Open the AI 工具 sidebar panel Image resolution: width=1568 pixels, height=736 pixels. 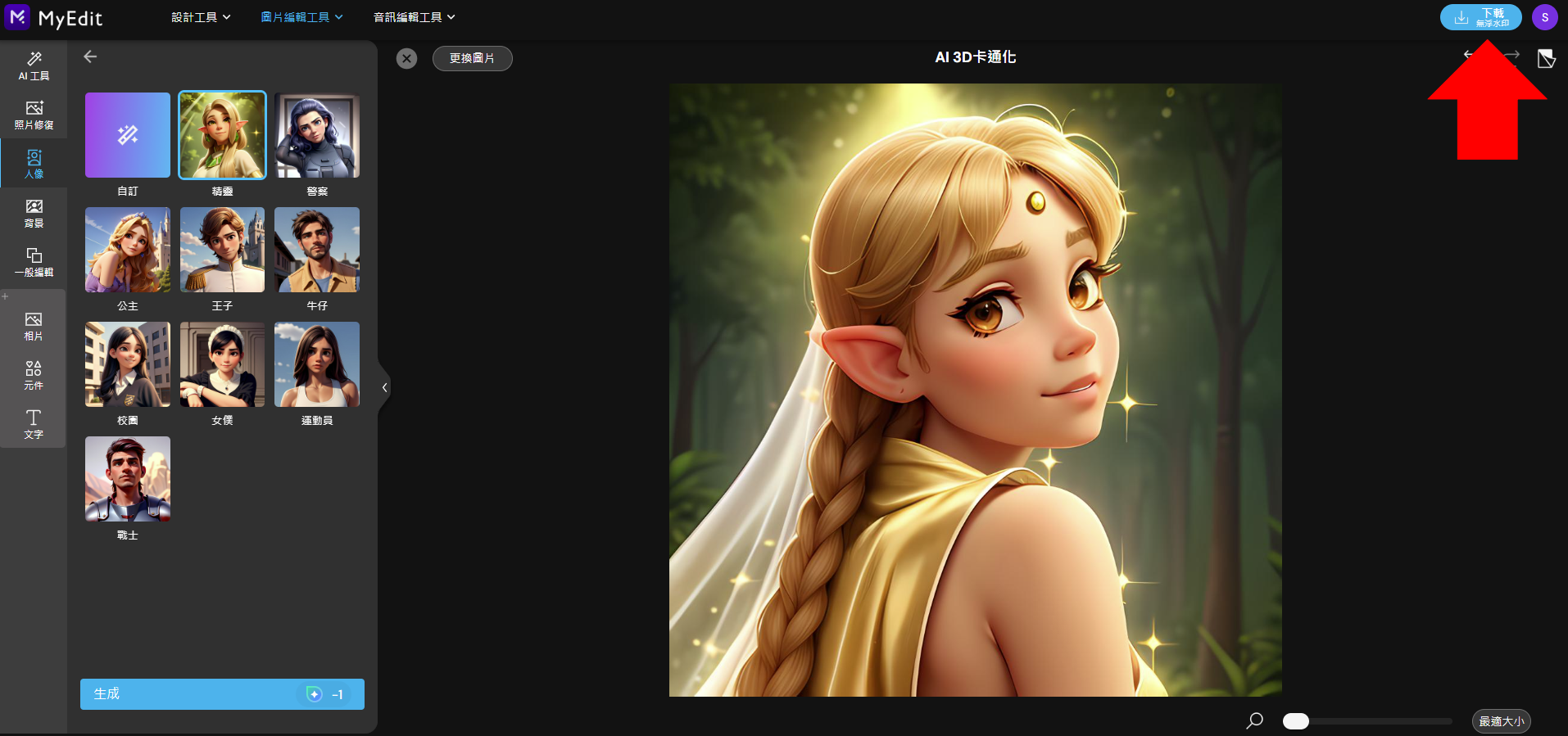[34, 65]
